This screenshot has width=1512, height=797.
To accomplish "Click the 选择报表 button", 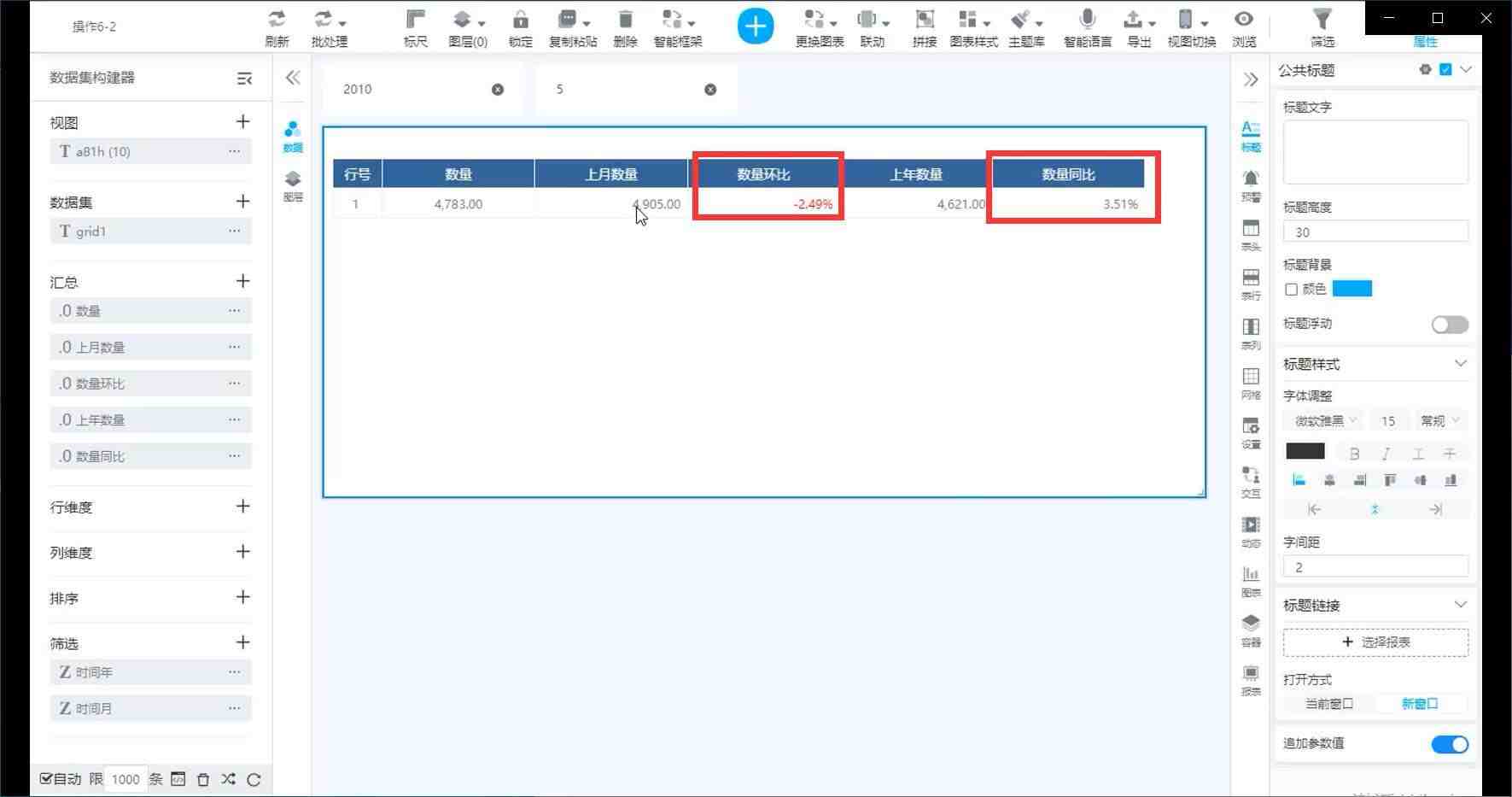I will coord(1375,642).
